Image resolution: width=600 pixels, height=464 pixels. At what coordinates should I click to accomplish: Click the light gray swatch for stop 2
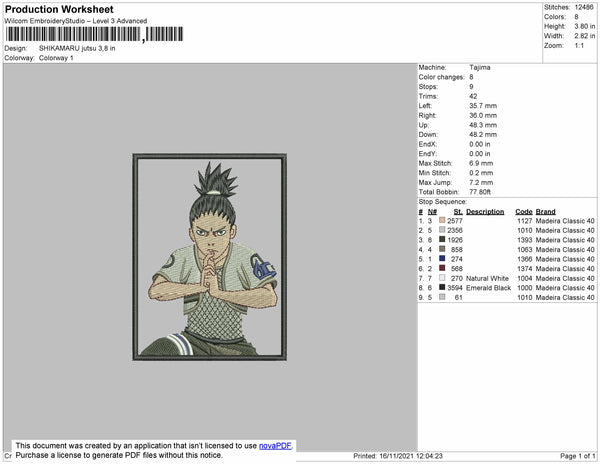tap(442, 230)
